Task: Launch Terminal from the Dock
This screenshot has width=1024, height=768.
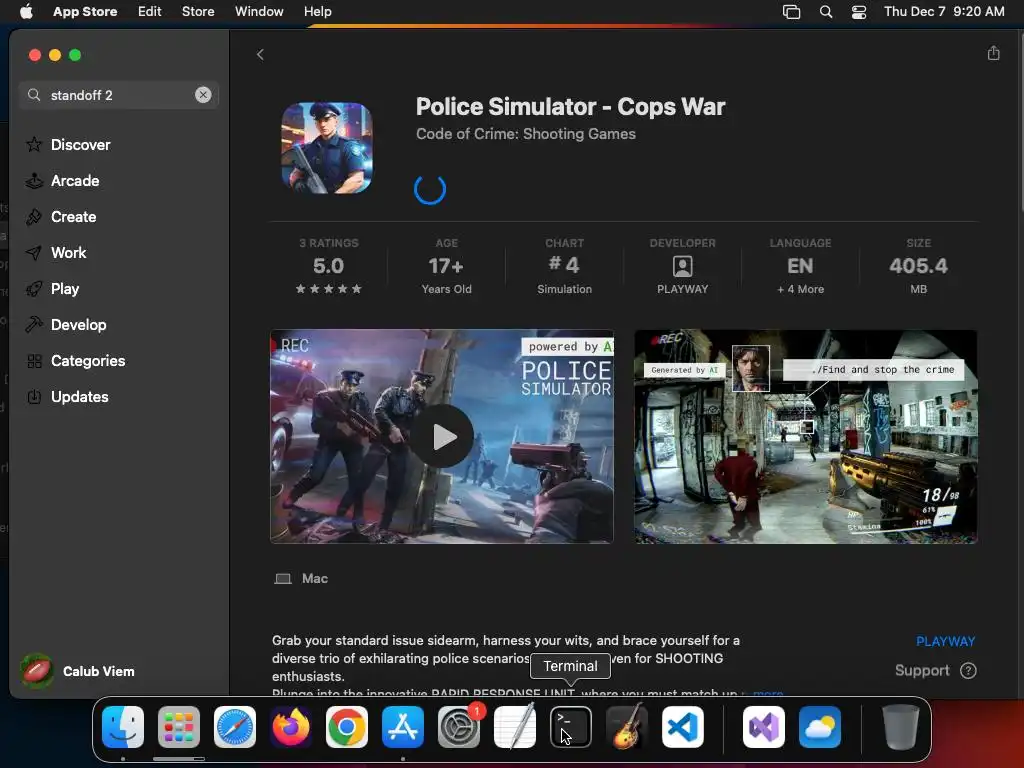Action: coord(571,727)
